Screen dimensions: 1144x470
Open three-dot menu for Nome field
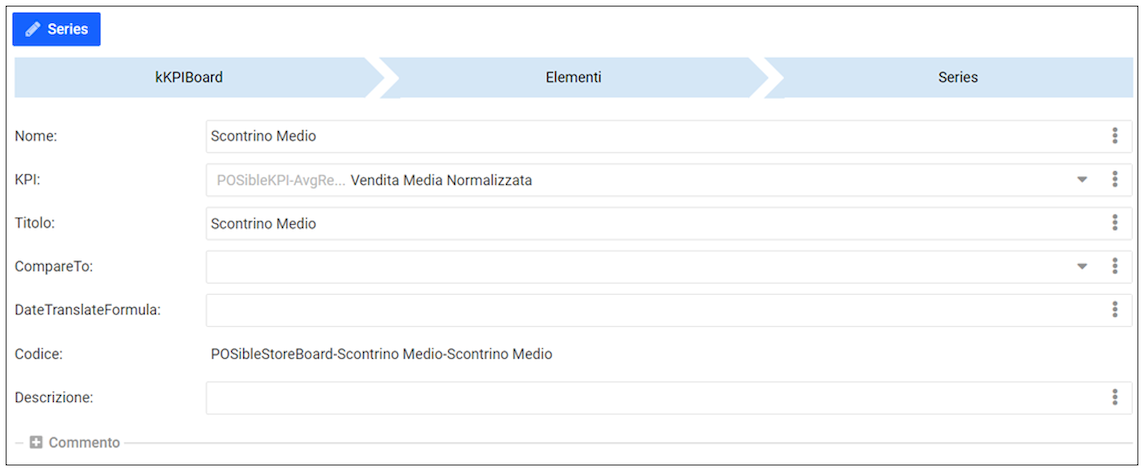pyautogui.click(x=1115, y=136)
